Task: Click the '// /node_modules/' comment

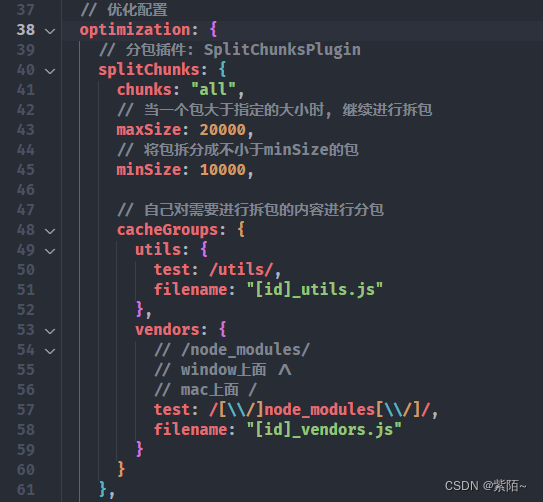Action: (232, 350)
